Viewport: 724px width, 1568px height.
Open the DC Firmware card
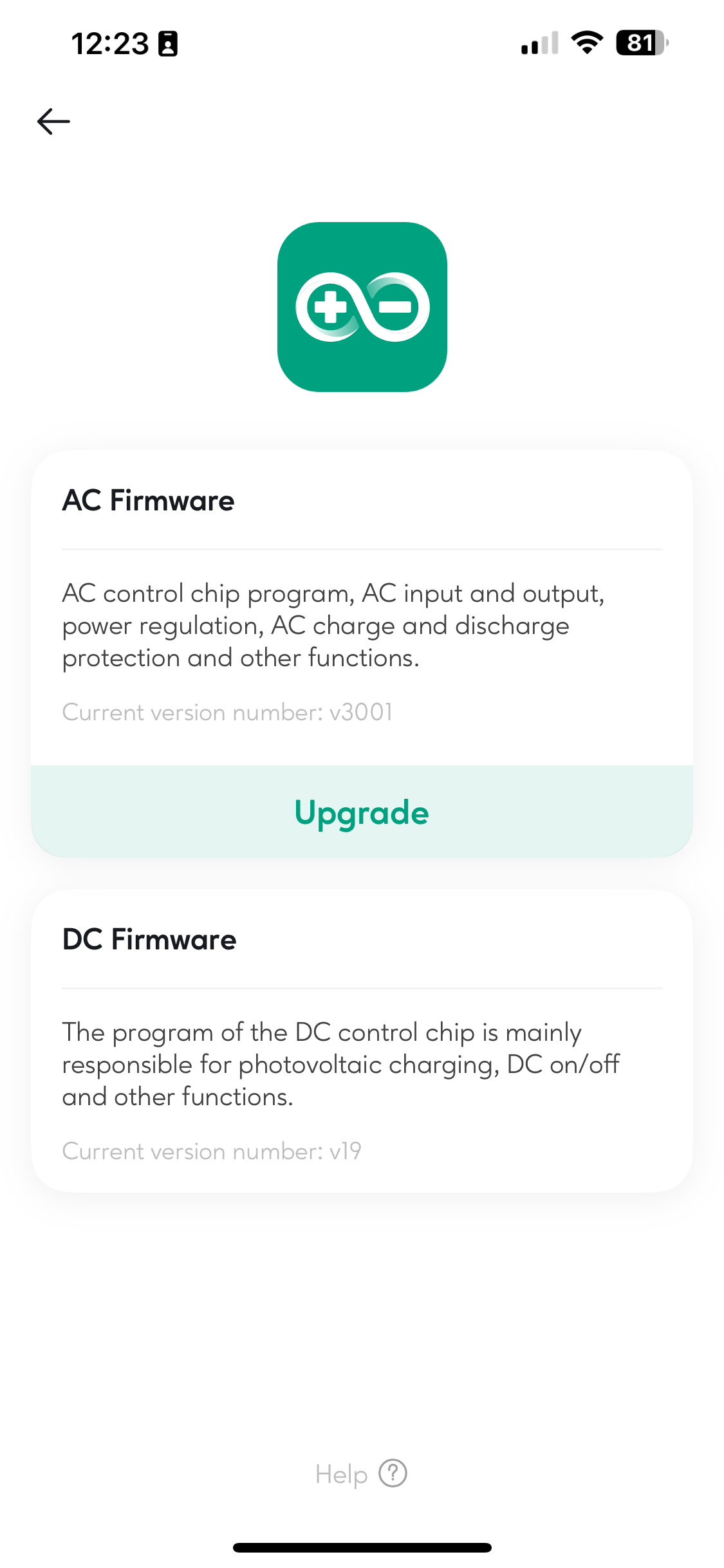coord(362,1041)
